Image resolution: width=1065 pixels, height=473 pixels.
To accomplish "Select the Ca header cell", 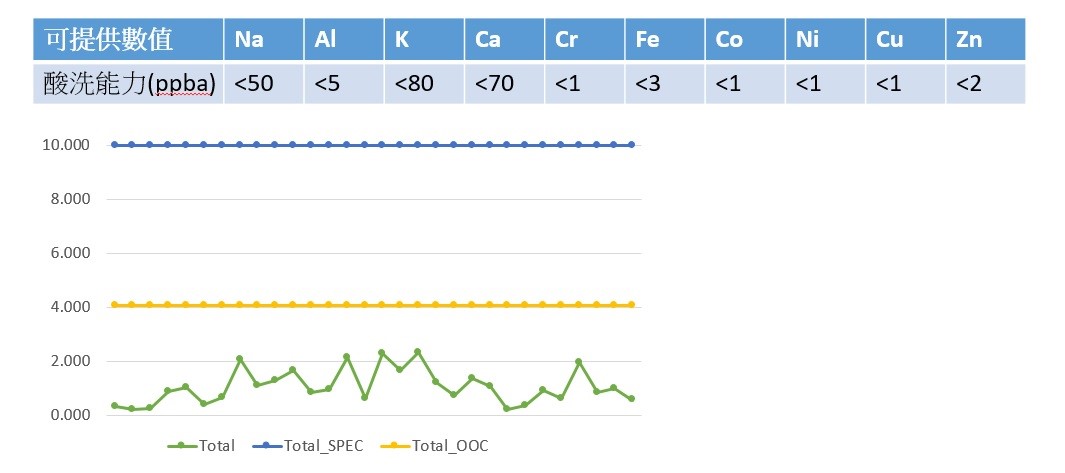I will click(x=505, y=40).
